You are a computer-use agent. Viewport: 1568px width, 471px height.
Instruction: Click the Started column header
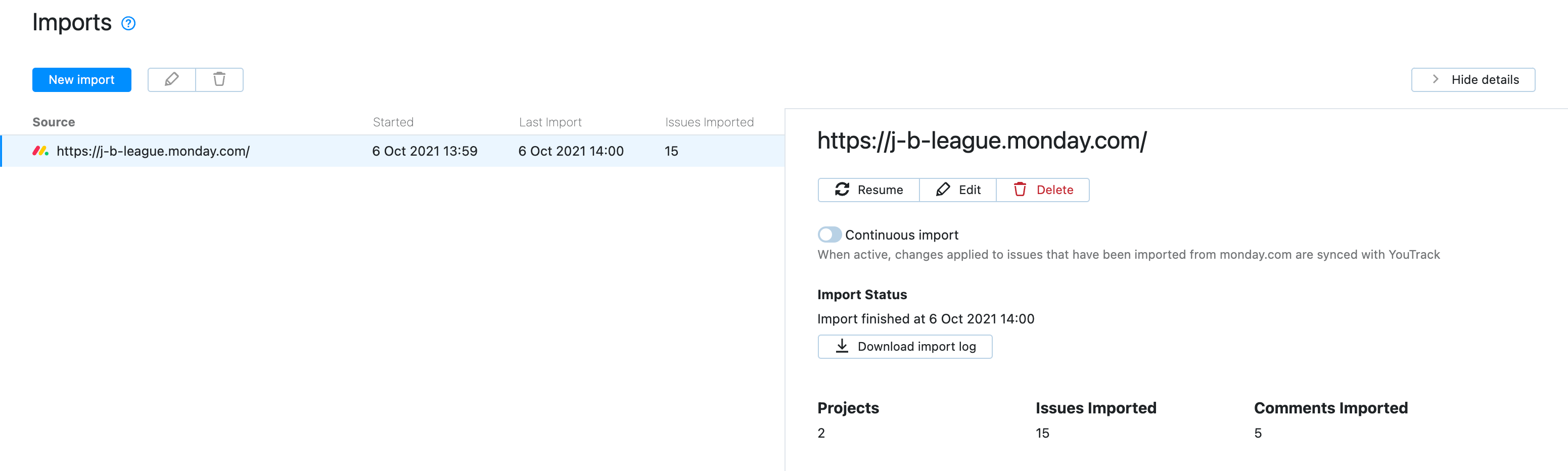click(x=393, y=122)
